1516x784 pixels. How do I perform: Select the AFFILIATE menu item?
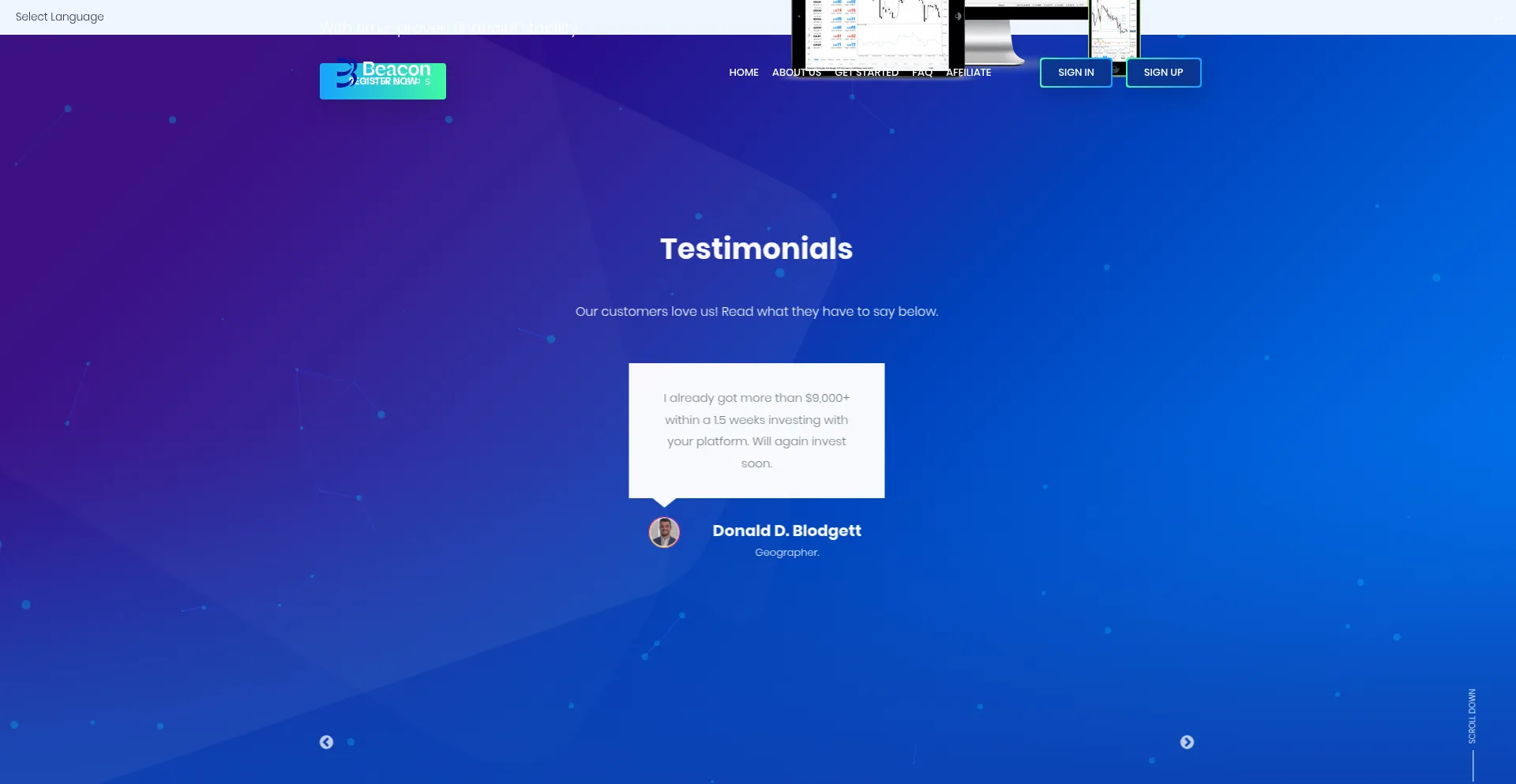click(x=968, y=73)
